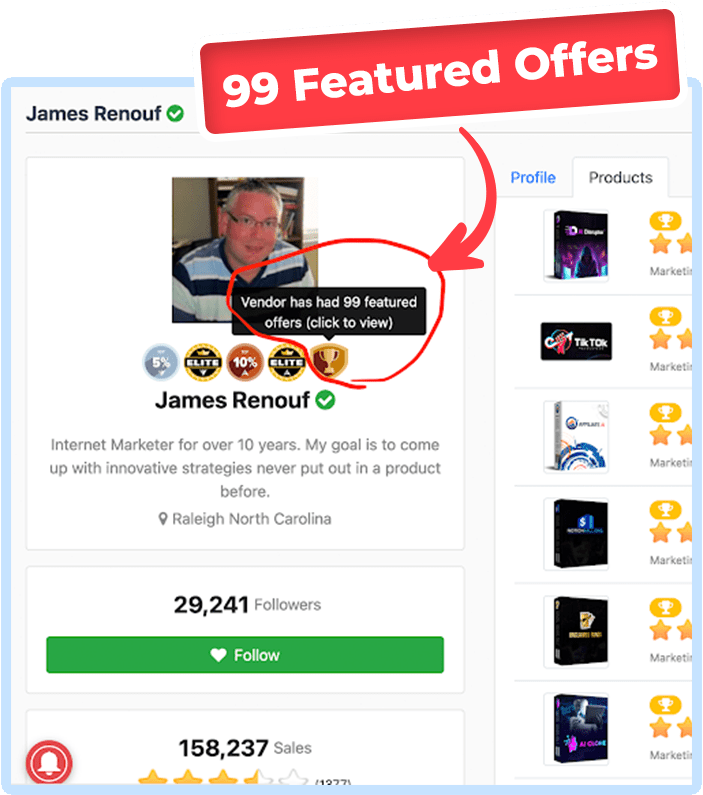Open the Products tab
703x795 pixels.
coord(620,177)
